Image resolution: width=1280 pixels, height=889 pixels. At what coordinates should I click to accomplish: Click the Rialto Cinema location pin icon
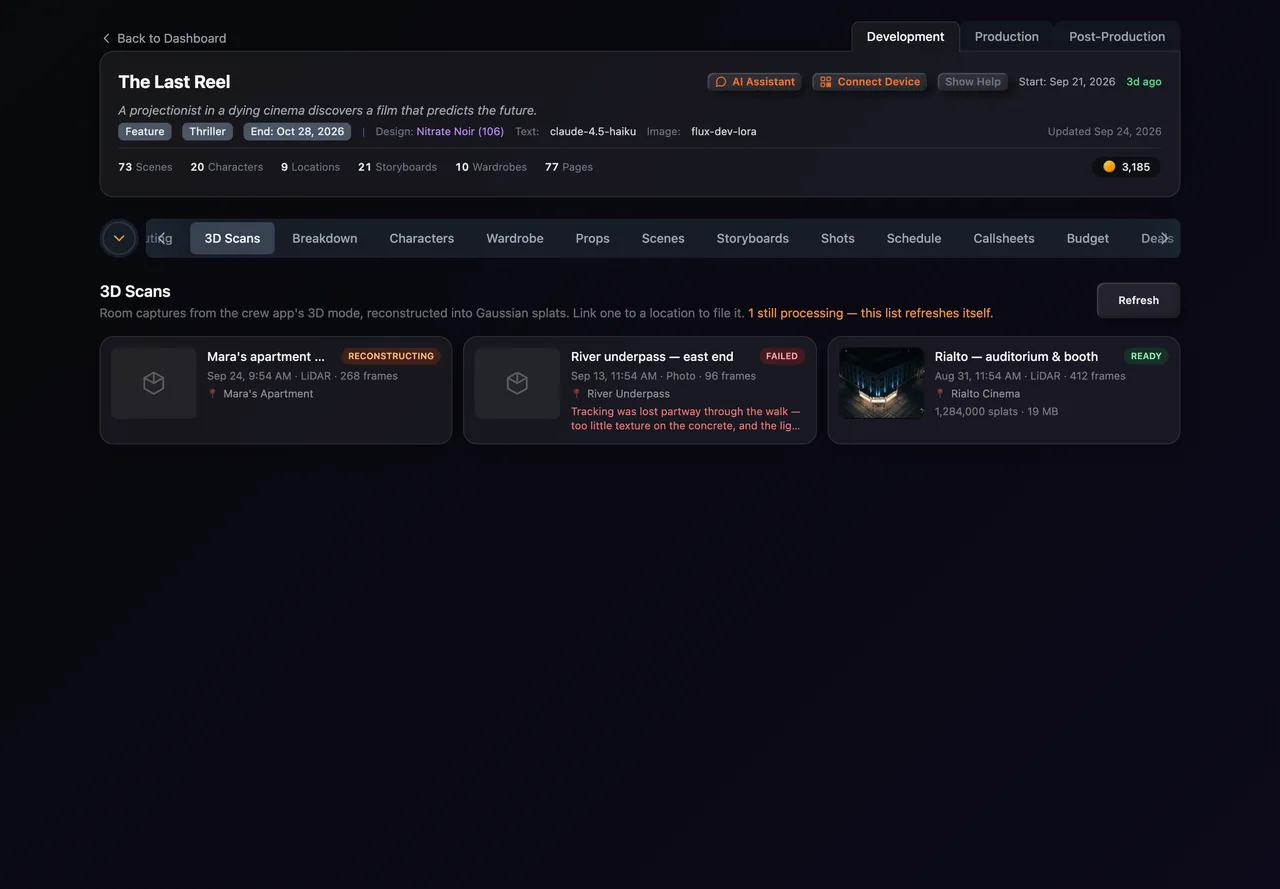(940, 394)
